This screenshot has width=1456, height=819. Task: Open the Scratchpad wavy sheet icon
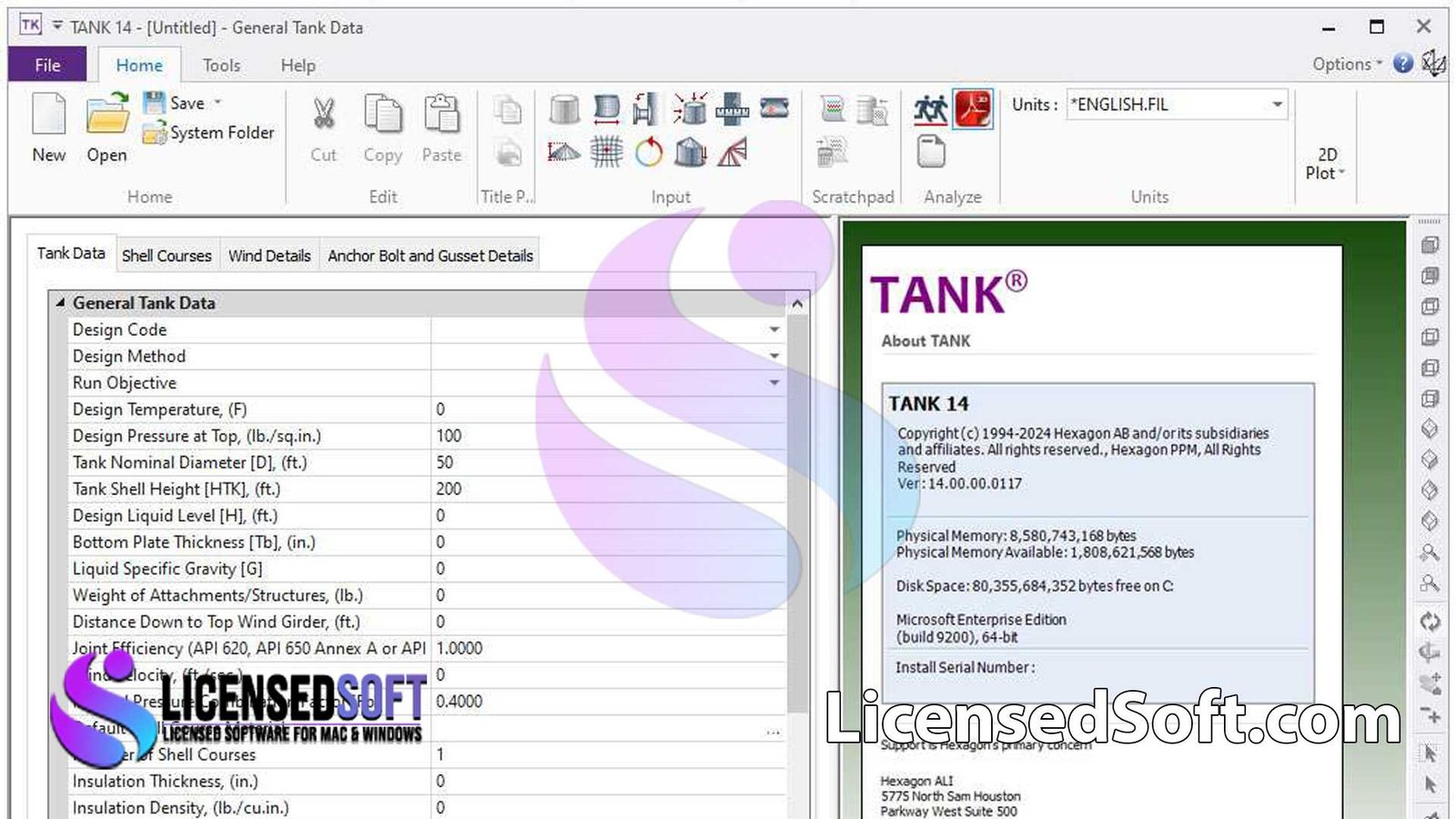[833, 110]
